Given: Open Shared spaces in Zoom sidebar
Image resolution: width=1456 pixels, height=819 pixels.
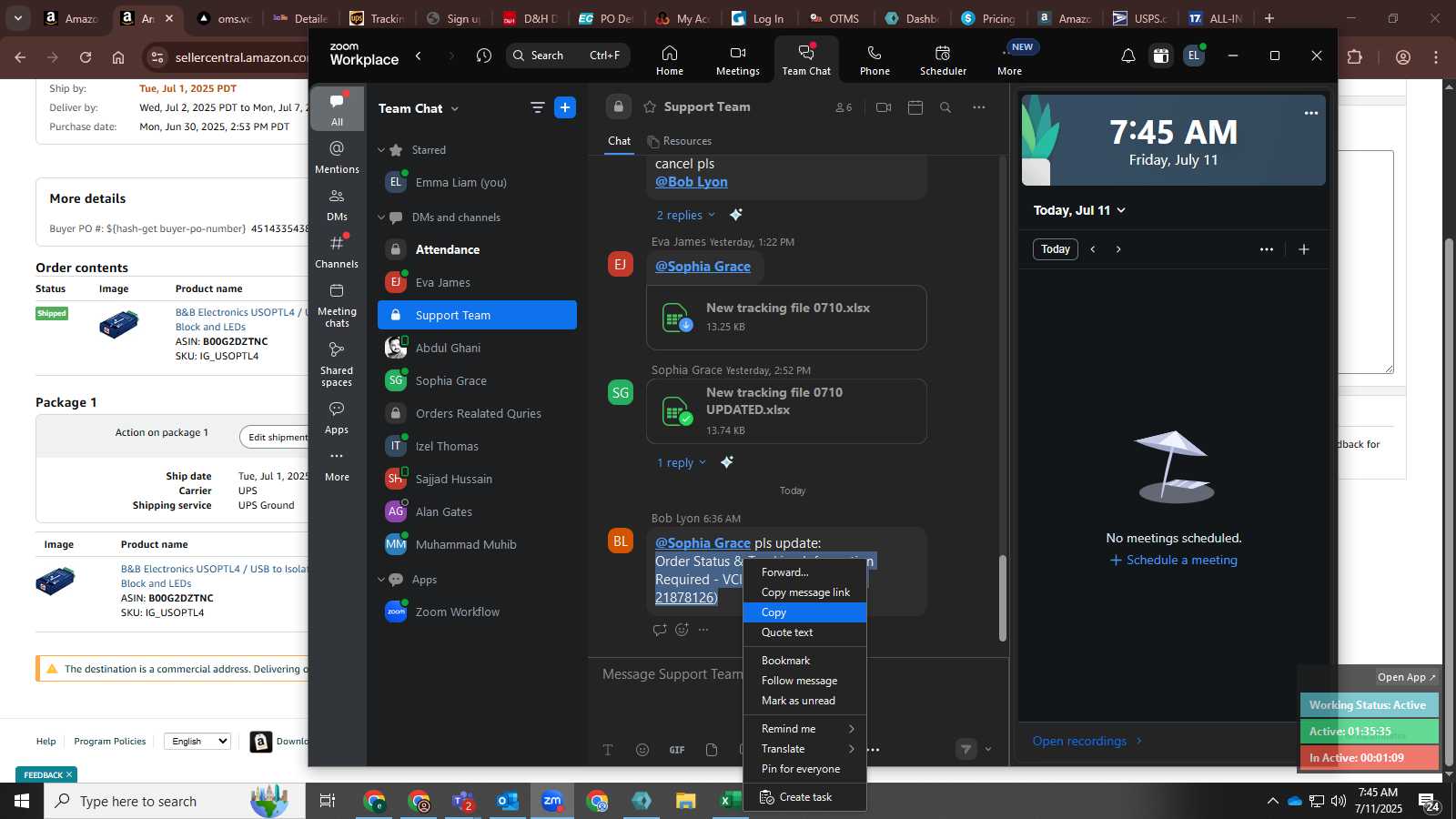Looking at the screenshot, I should (337, 364).
